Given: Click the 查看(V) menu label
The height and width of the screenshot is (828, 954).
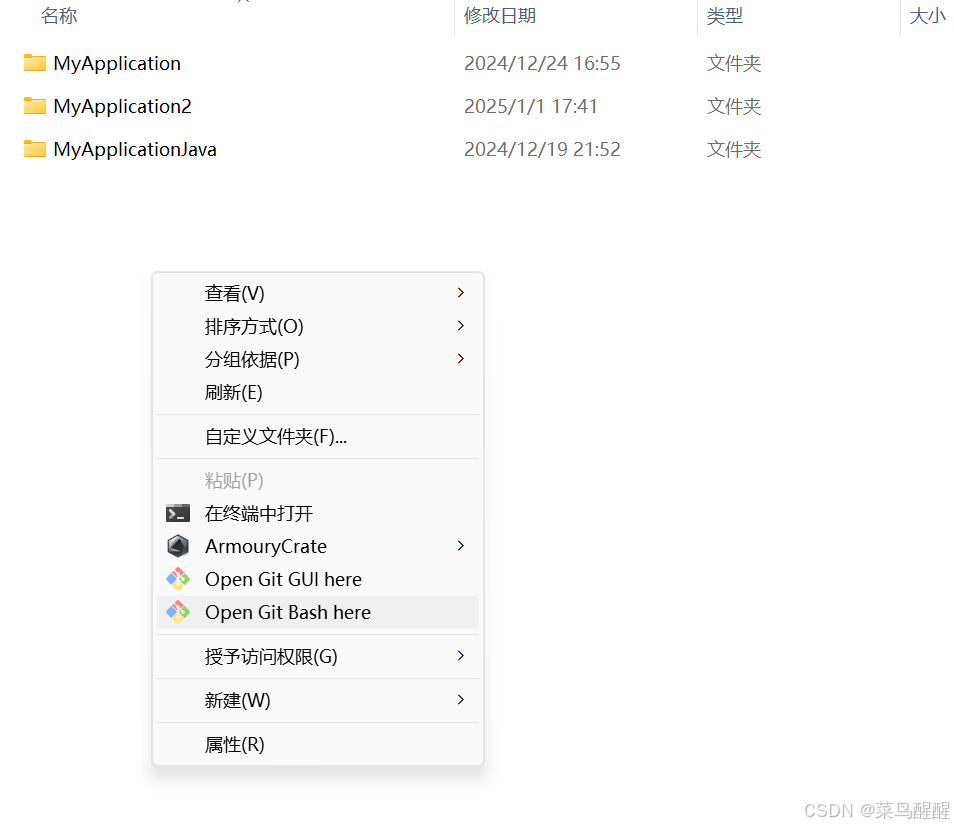Looking at the screenshot, I should click(x=235, y=293).
